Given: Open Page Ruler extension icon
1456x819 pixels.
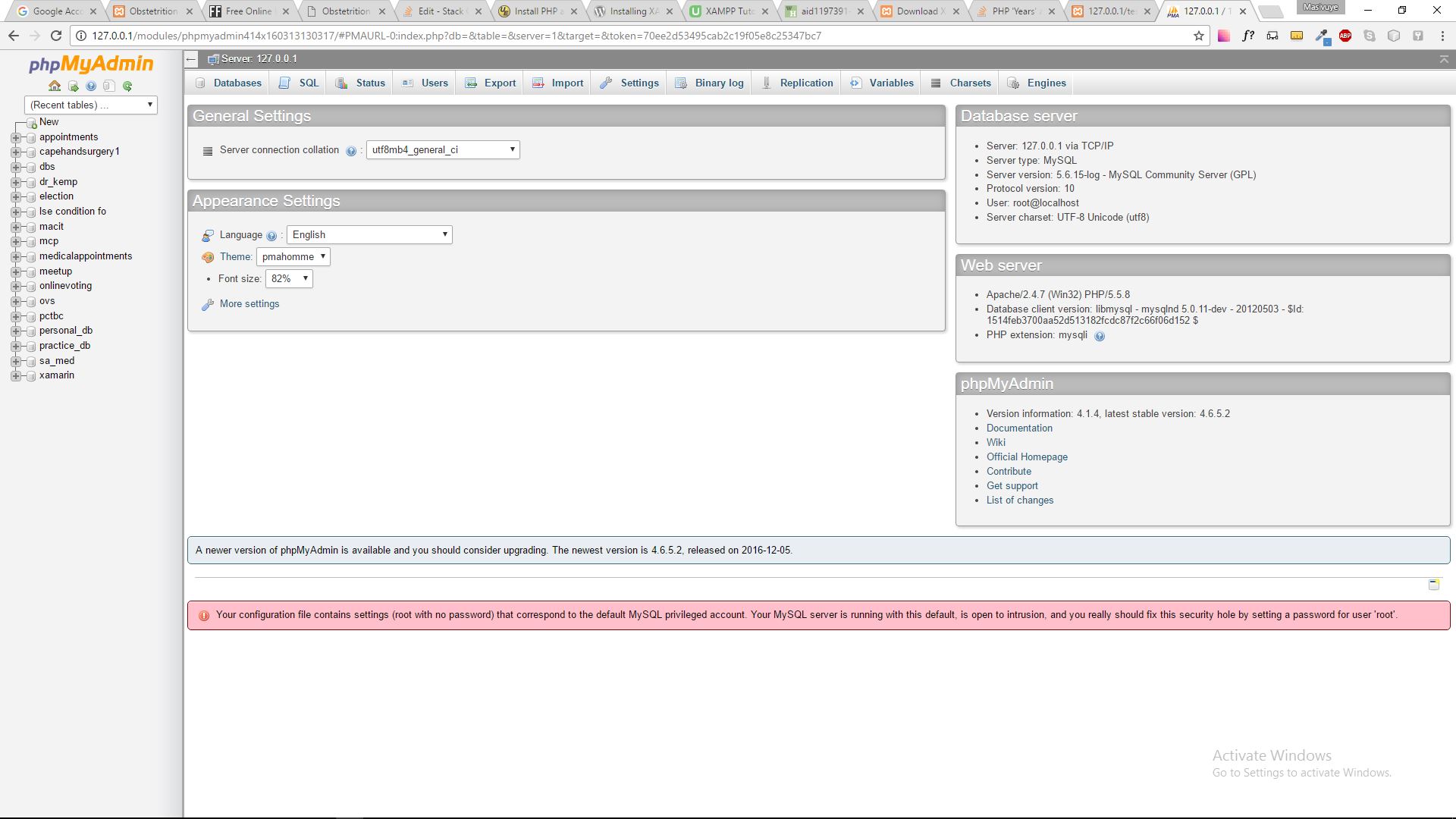Looking at the screenshot, I should click(1297, 36).
